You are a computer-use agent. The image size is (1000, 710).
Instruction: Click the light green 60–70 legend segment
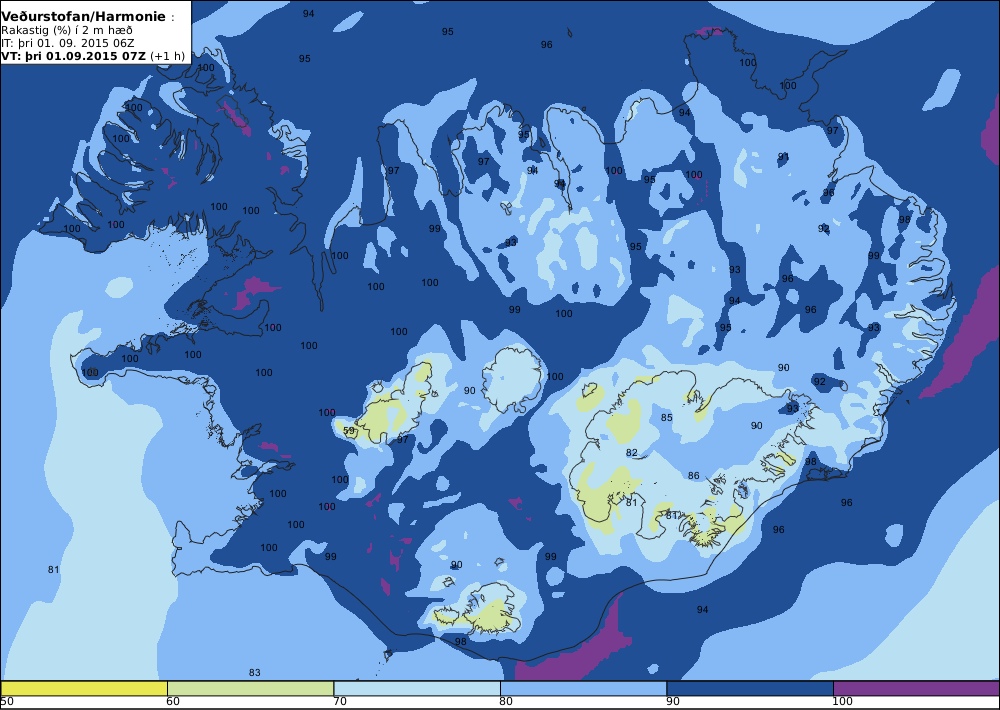point(250,688)
